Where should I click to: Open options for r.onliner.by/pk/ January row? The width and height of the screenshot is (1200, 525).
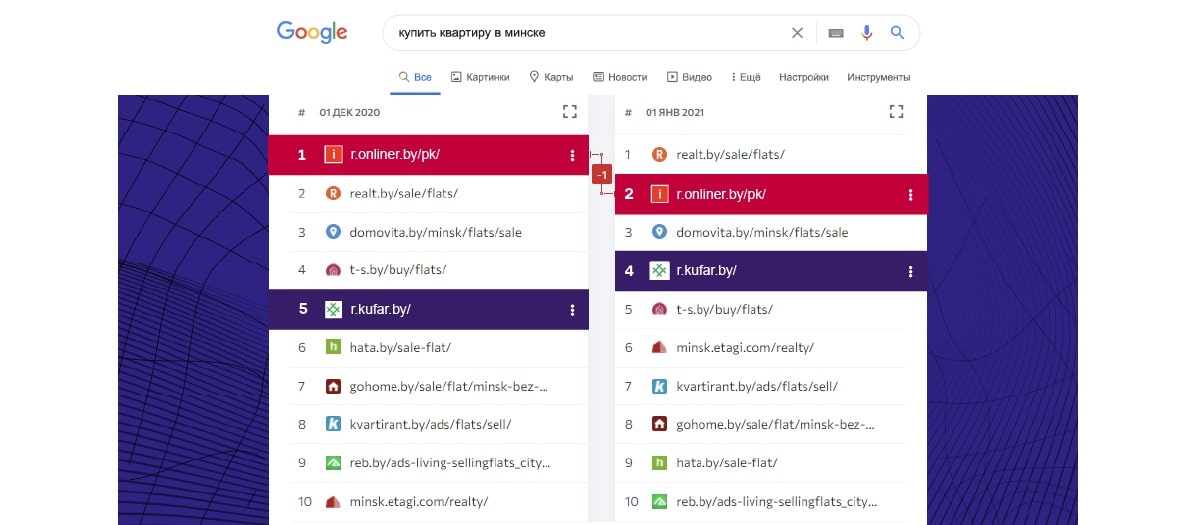point(910,195)
